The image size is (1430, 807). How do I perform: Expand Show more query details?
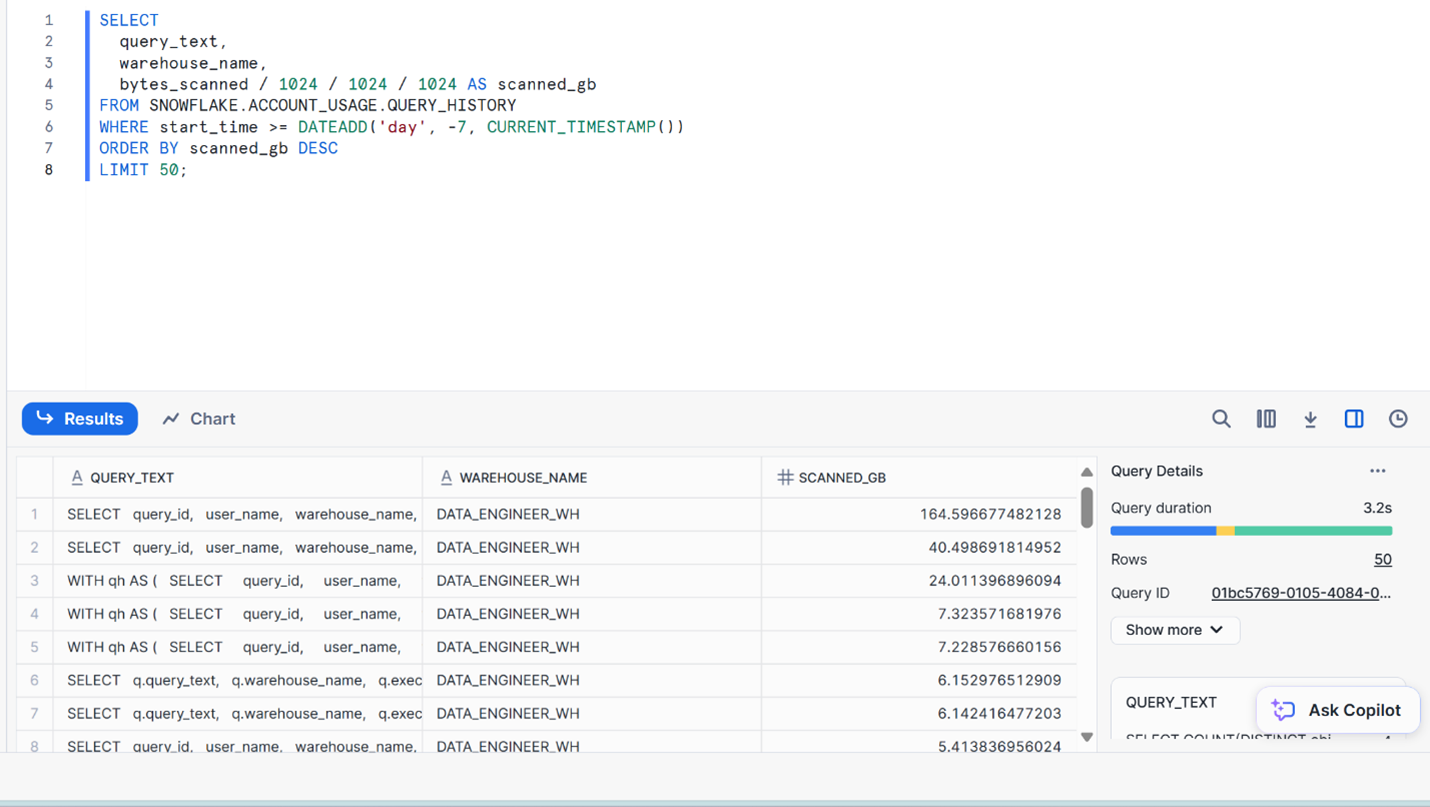coord(1174,630)
